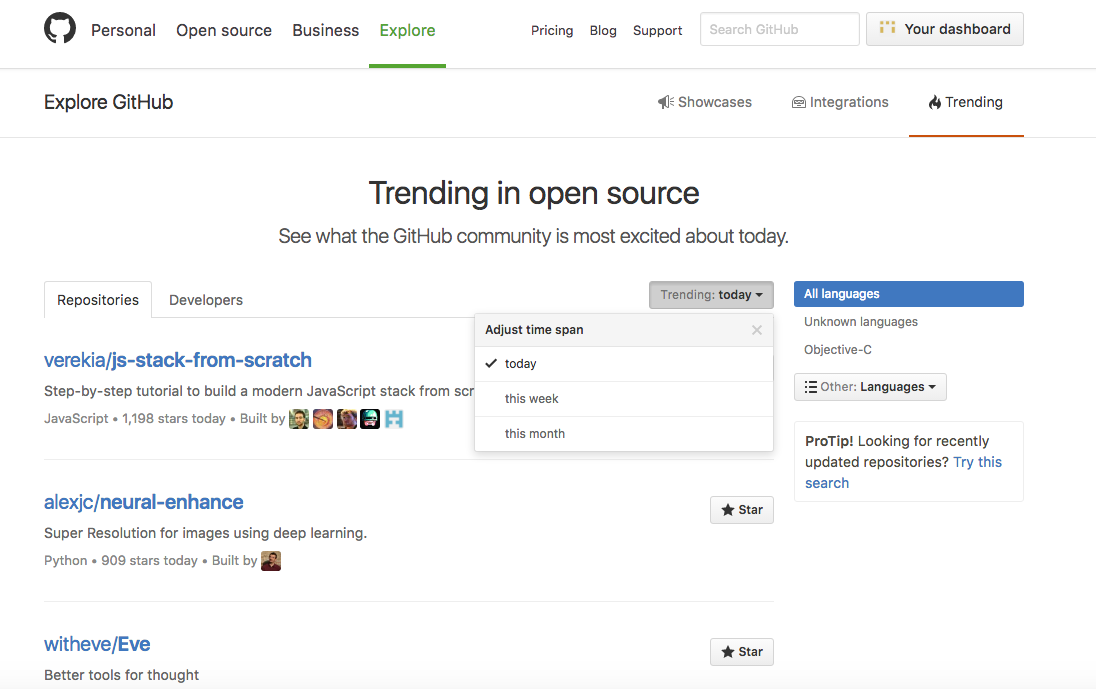Open the Business nav item
1096x689 pixels.
(x=326, y=30)
